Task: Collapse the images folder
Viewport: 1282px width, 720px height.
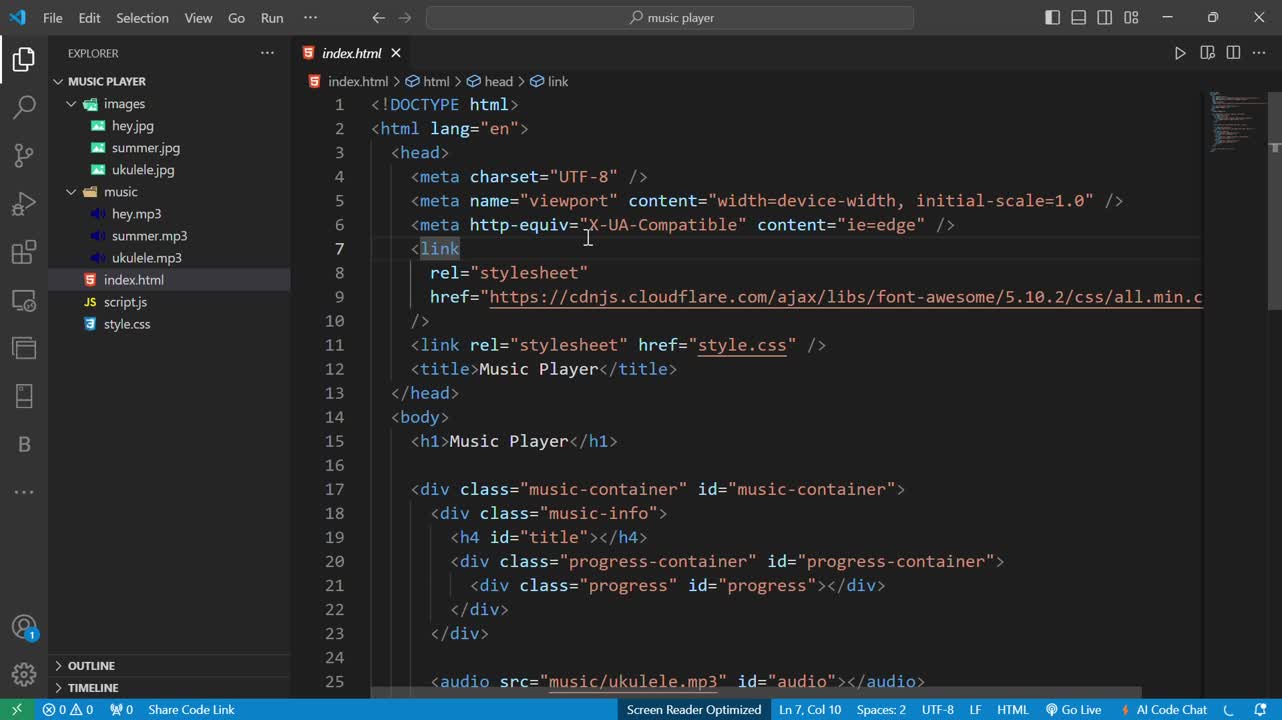Action: 124,104
